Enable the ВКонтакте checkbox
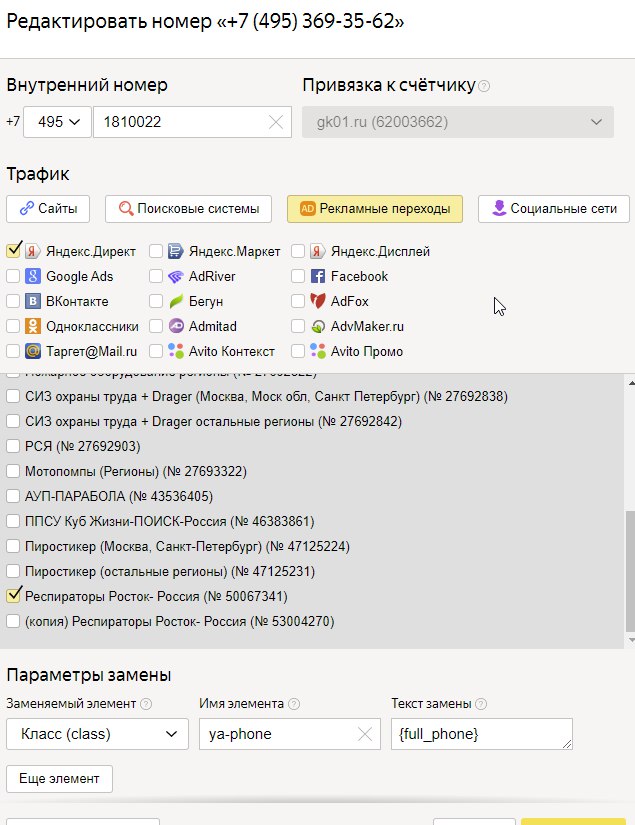Image resolution: width=635 pixels, height=825 pixels. (13, 301)
